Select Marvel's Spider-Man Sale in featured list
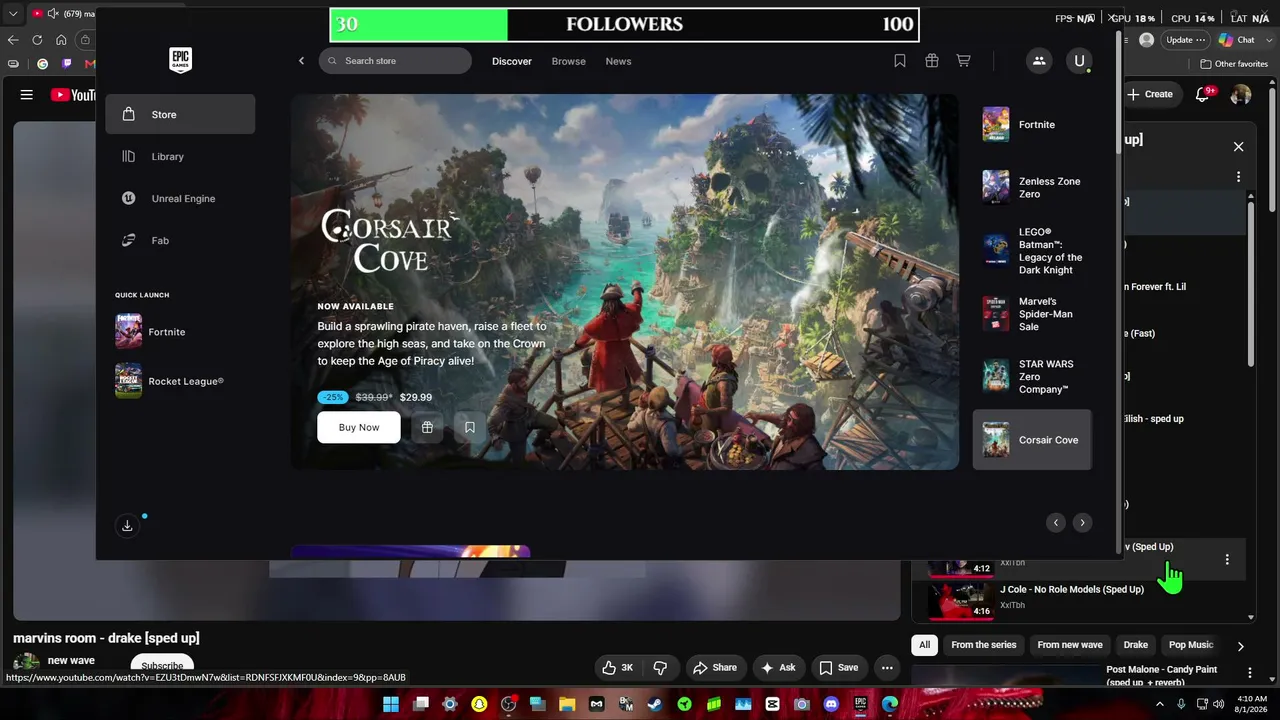Screen dimensions: 1280x720 [x=1032, y=314]
